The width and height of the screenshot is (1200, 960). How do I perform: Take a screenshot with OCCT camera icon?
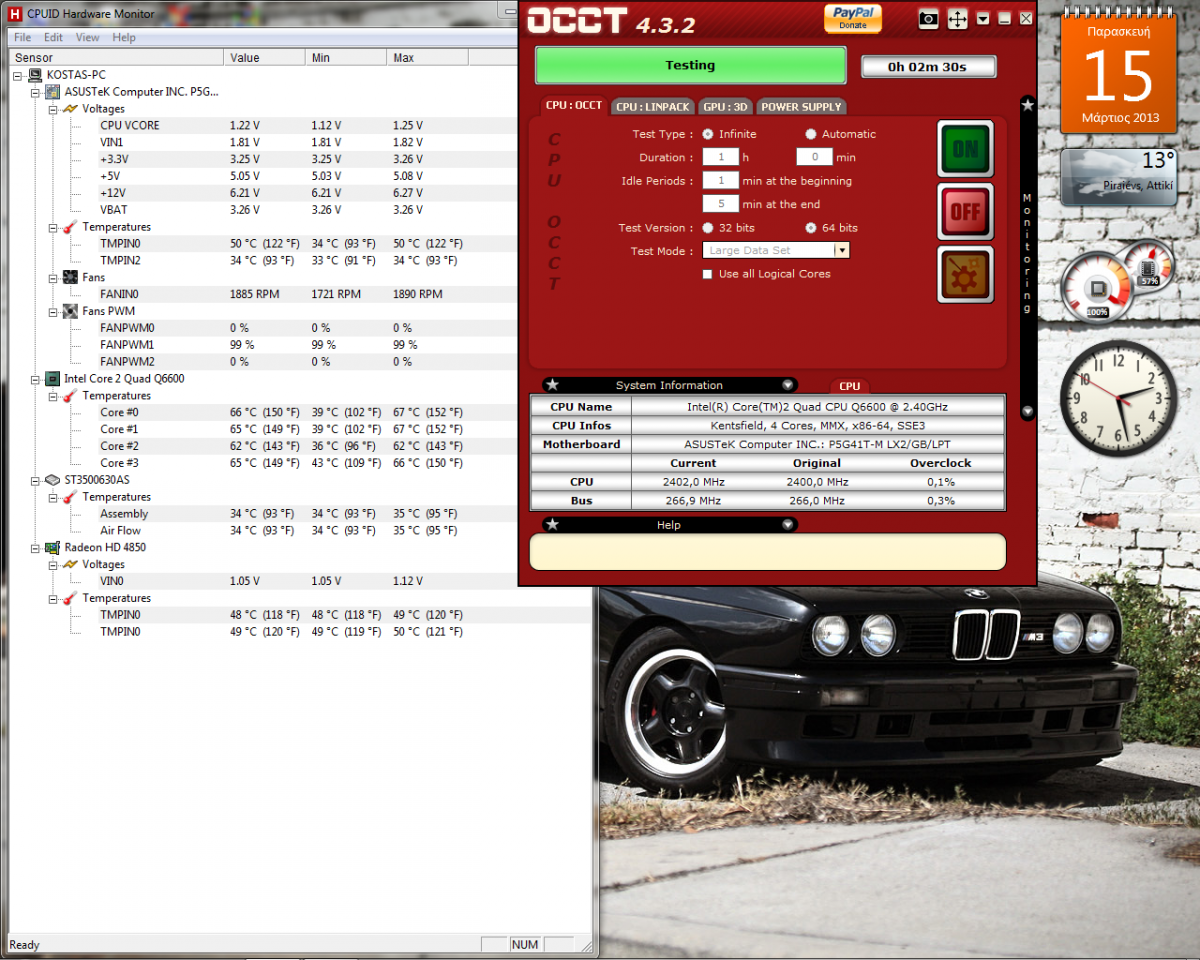[929, 18]
